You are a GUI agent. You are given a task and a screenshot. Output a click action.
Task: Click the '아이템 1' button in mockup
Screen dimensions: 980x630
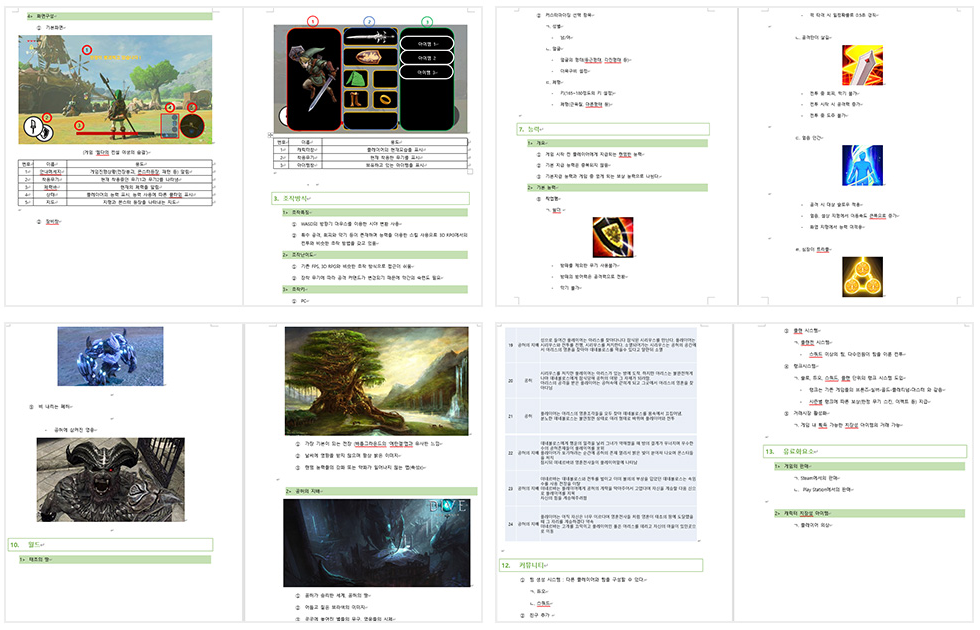tap(427, 44)
